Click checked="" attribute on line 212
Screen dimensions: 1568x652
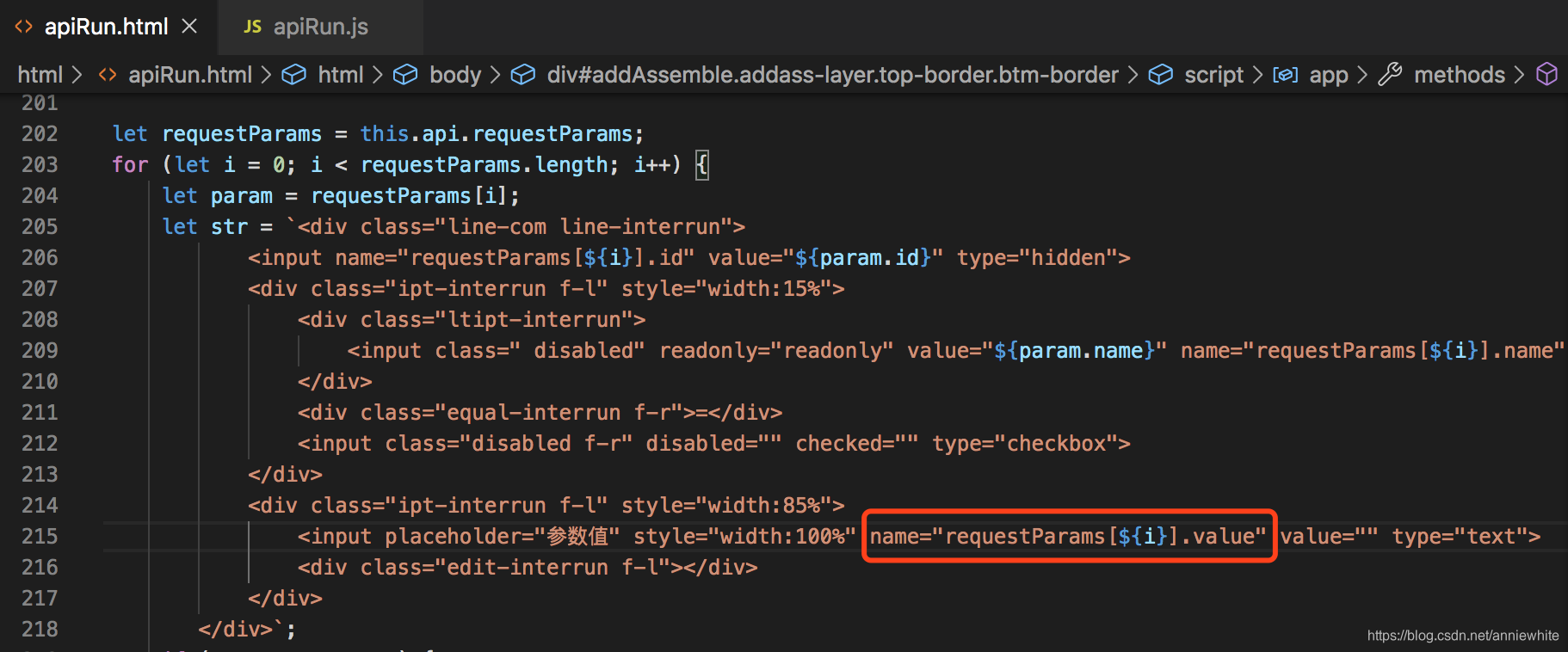pyautogui.click(x=857, y=444)
